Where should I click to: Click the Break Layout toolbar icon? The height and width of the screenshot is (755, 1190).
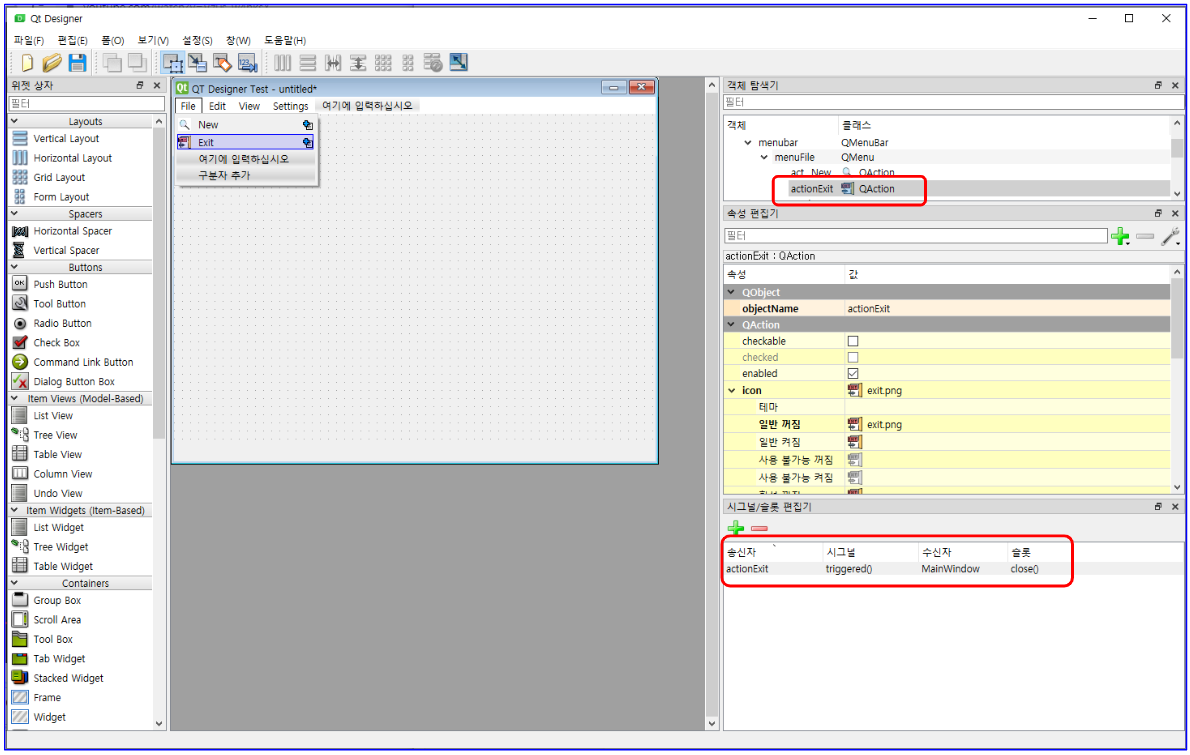(433, 63)
